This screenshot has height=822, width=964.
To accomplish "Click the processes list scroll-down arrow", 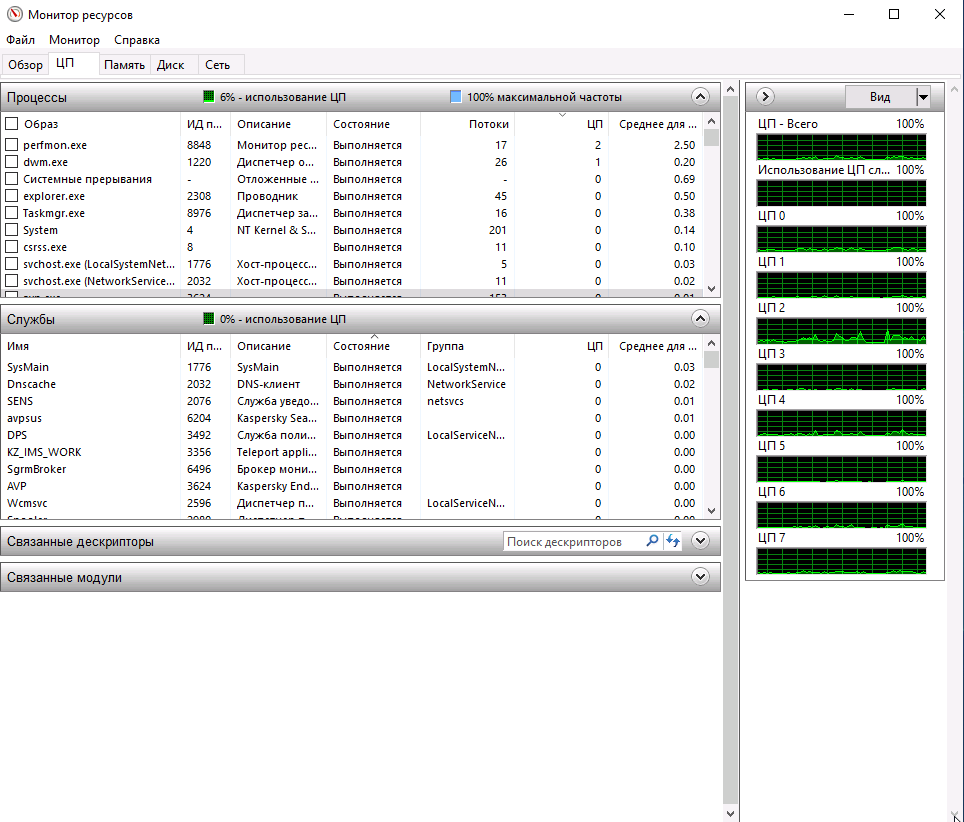I will (x=711, y=288).
